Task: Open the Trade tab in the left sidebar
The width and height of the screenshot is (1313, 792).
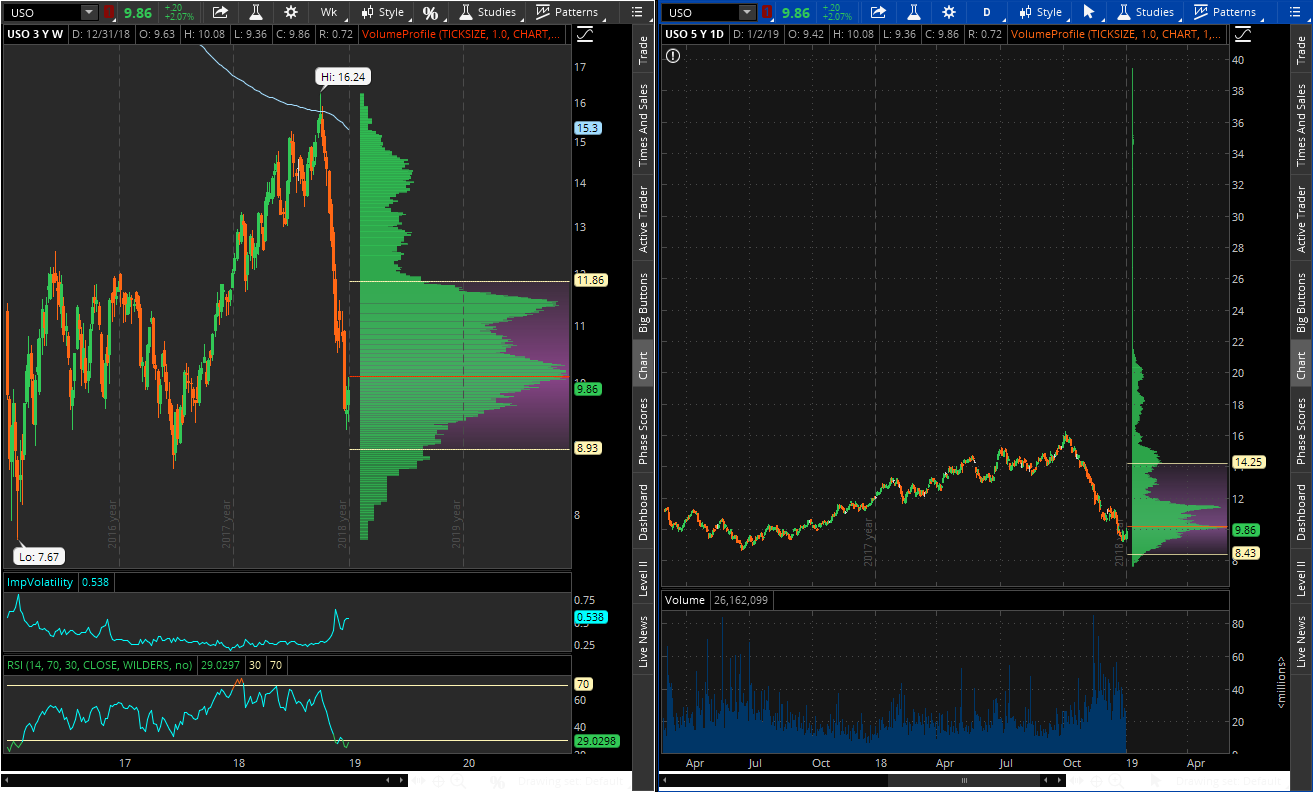Action: tap(643, 50)
